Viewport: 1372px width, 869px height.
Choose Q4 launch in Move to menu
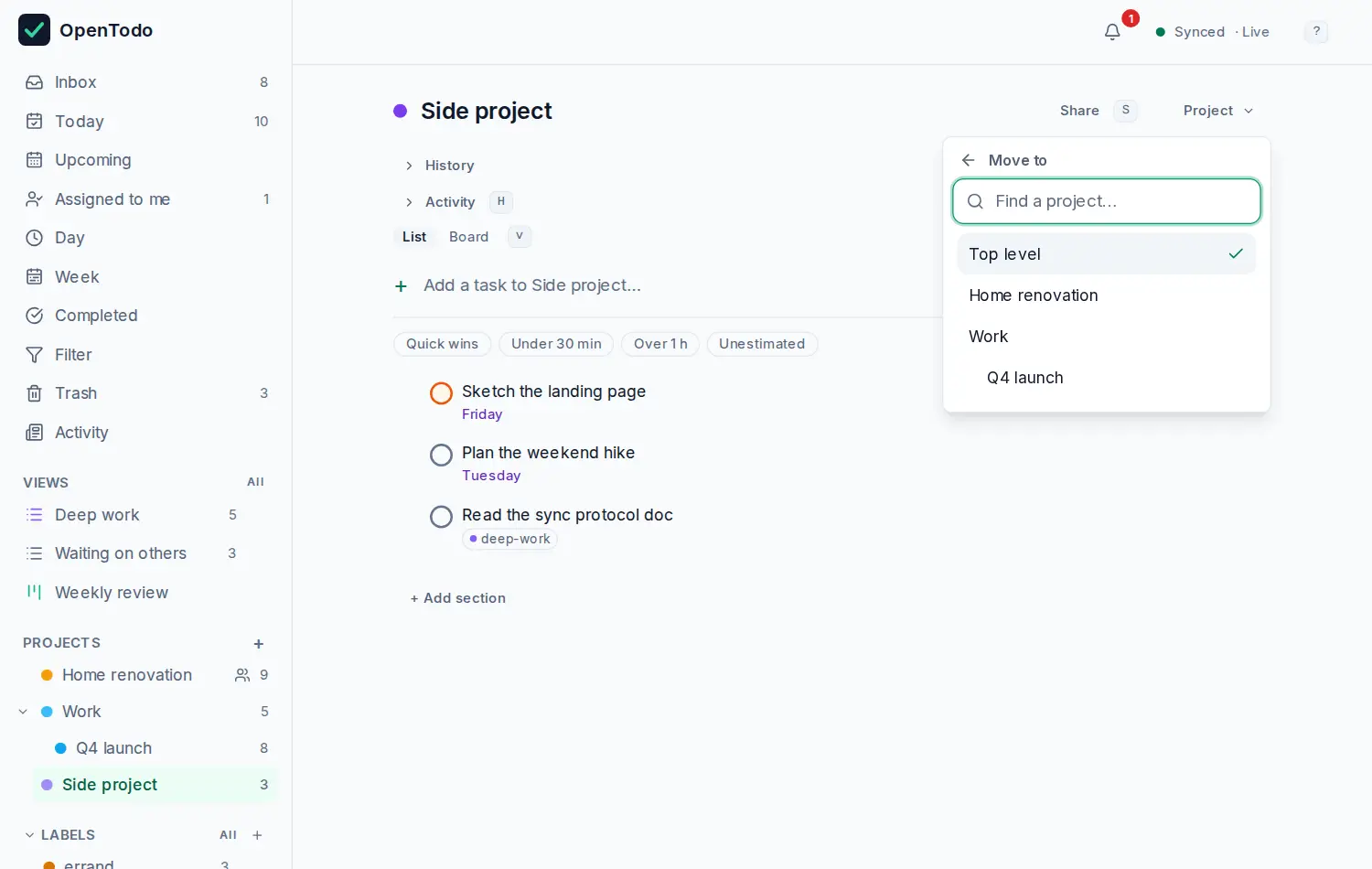pos(1107,378)
